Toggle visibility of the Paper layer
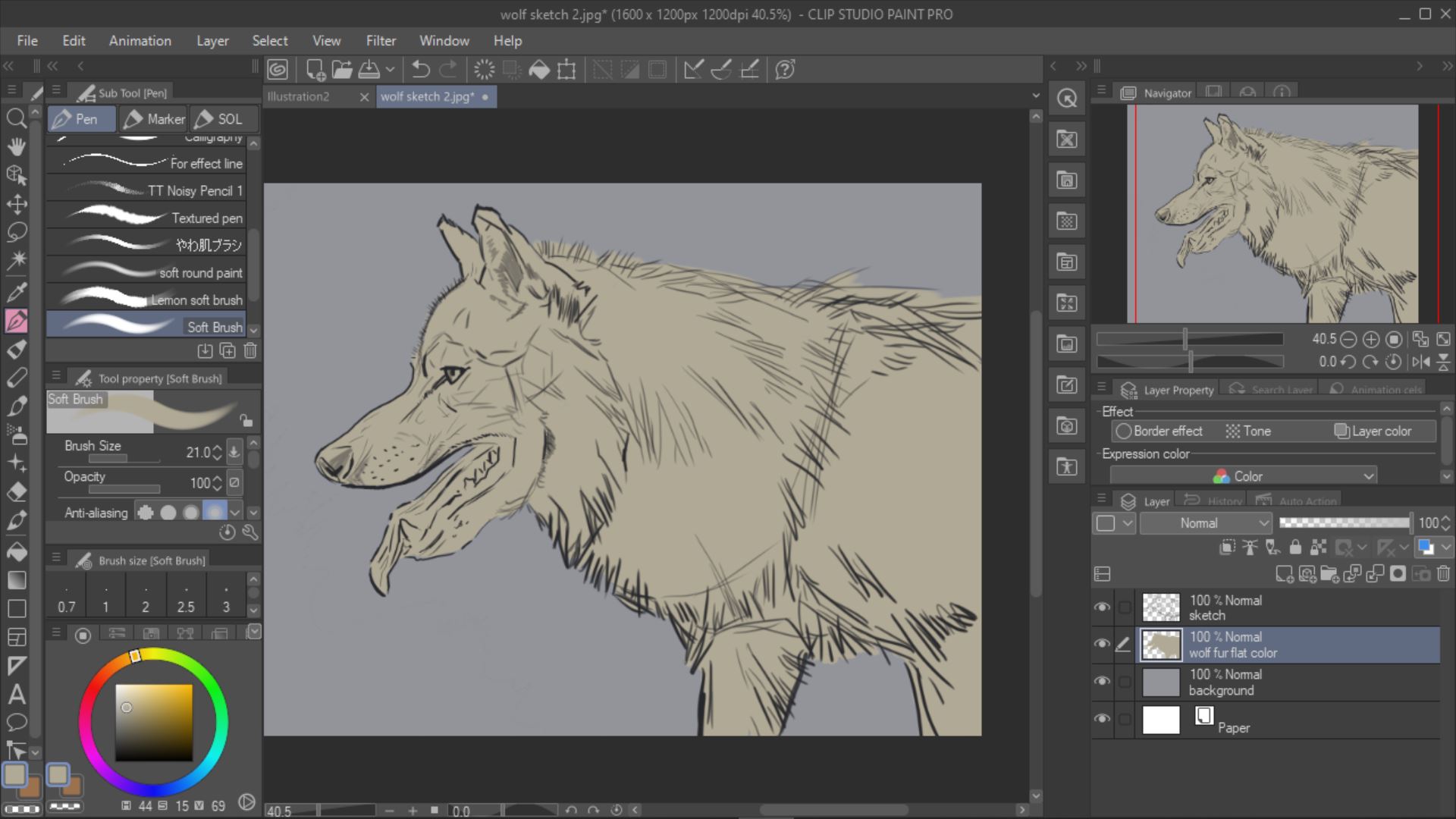The image size is (1456, 819). 1102,718
